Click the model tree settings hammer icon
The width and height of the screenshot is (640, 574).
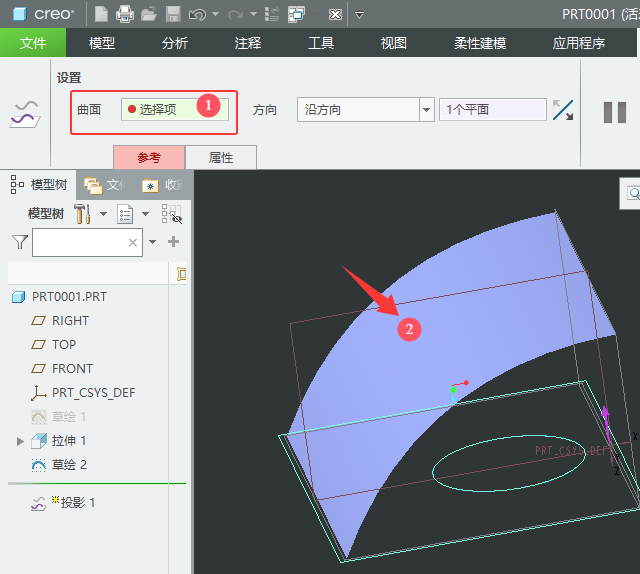click(x=82, y=214)
